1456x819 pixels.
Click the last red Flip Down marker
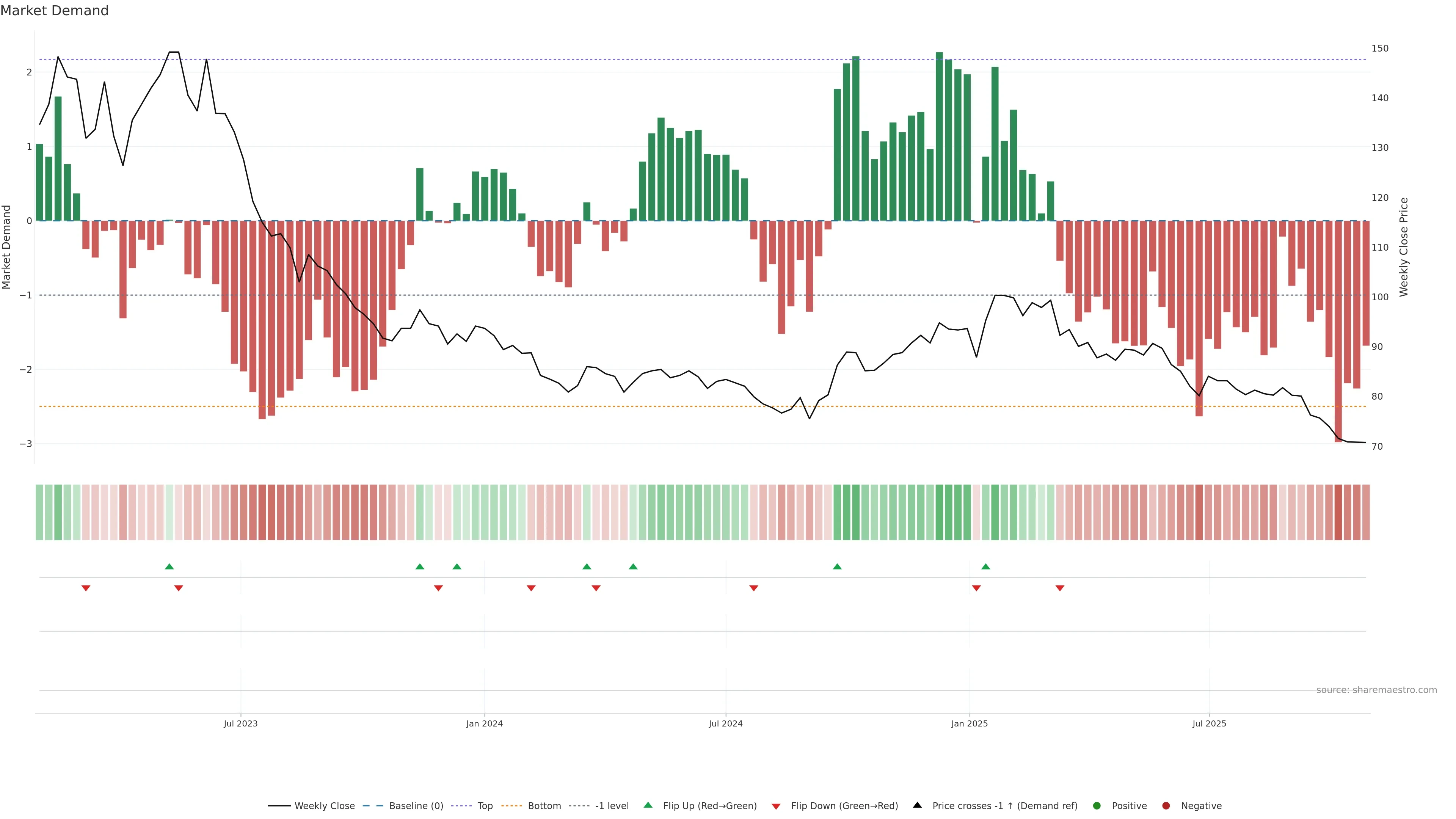(x=1060, y=588)
